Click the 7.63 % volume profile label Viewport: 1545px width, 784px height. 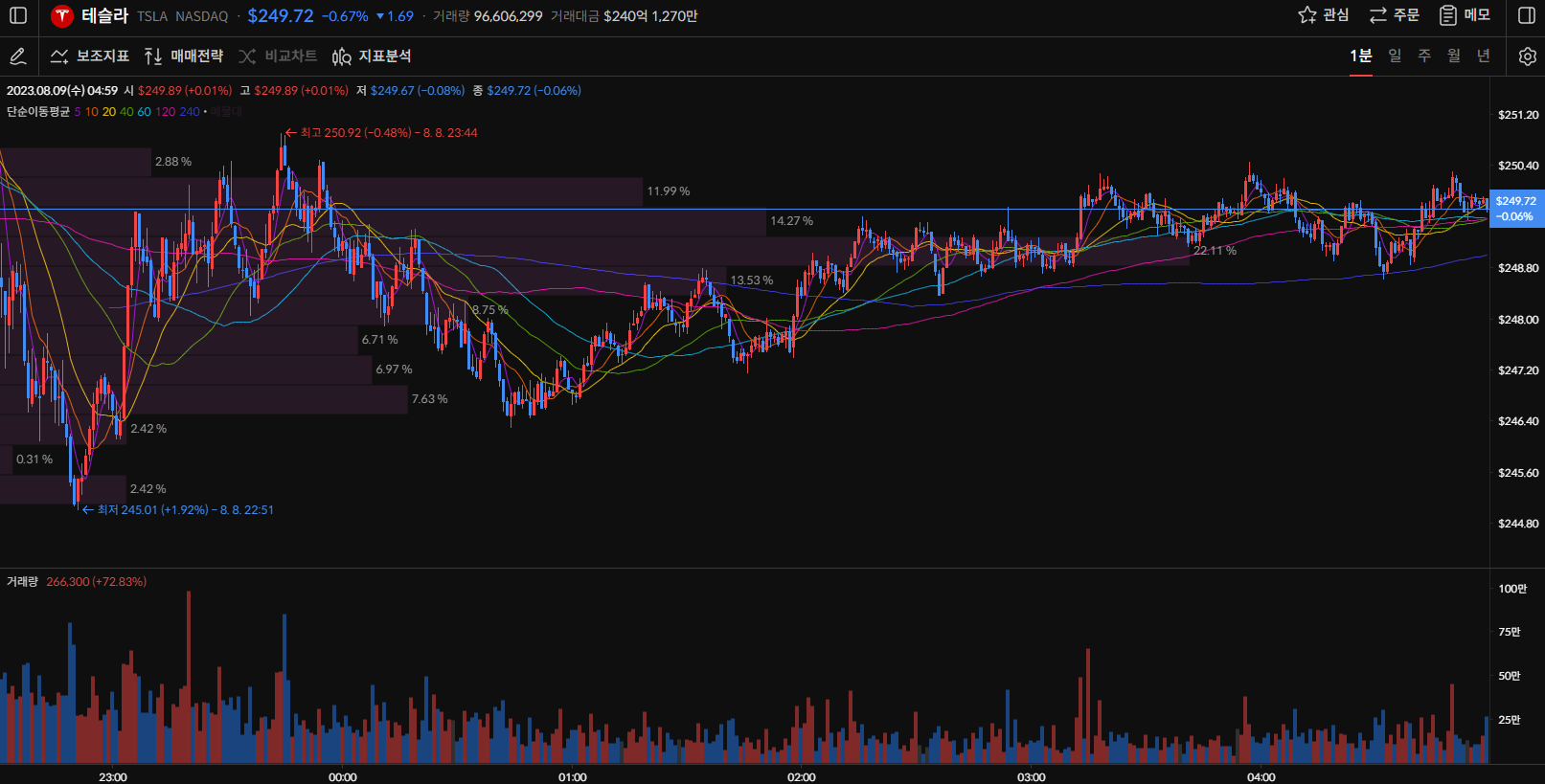tap(430, 399)
